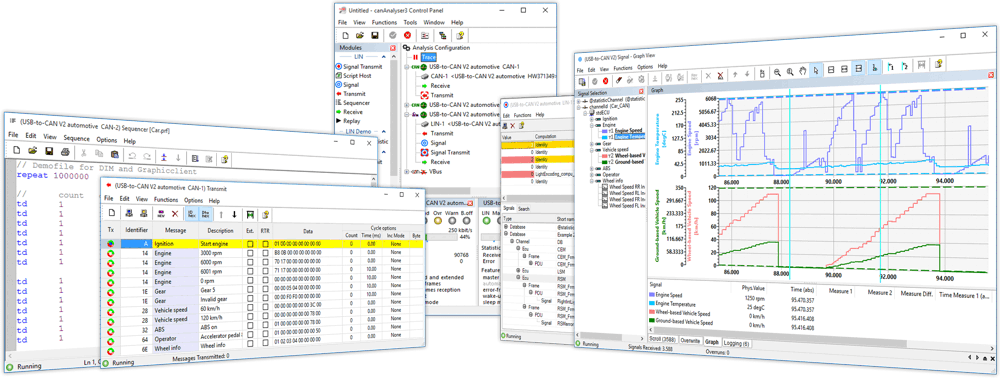Open Sequence menu in Sequencer window
The image size is (1000, 378).
pyautogui.click(x=77, y=138)
